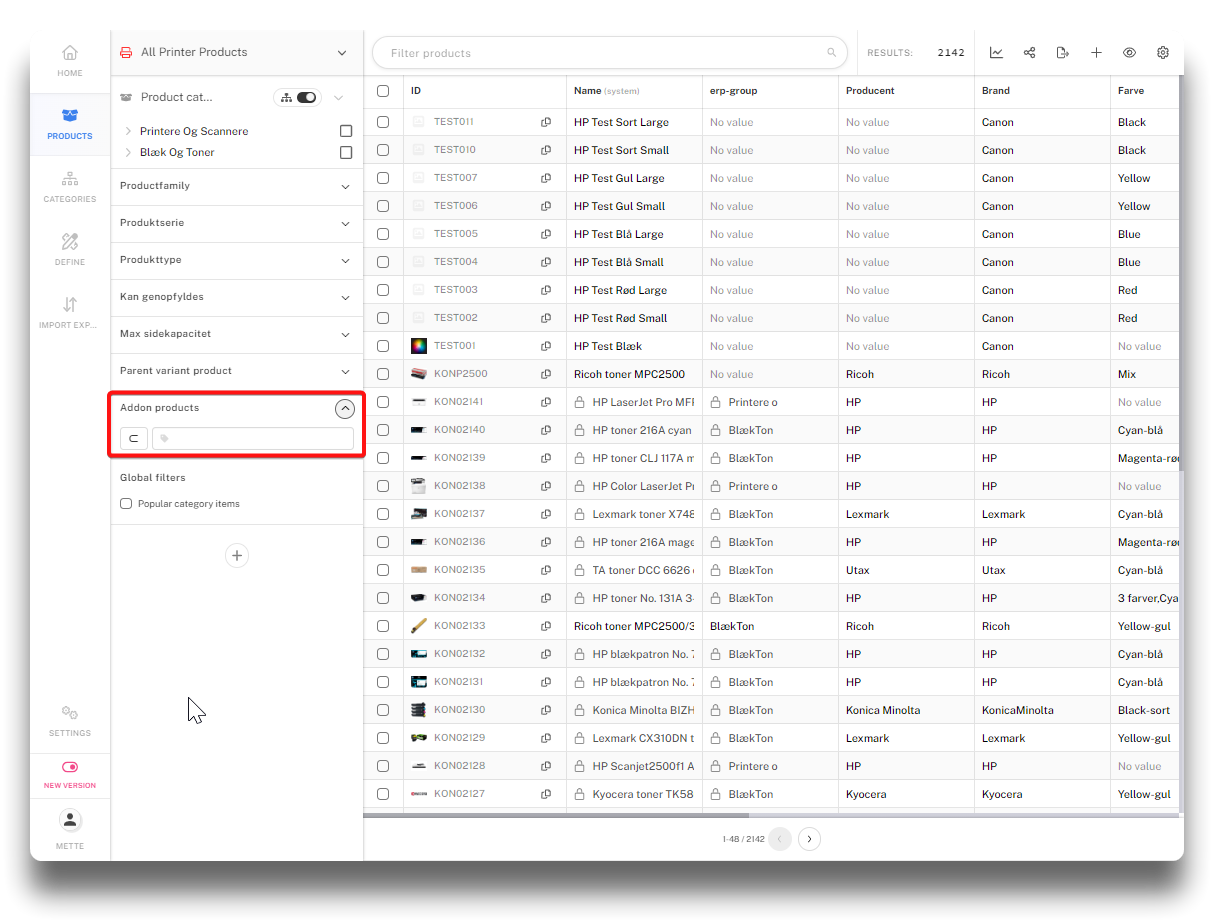Click the subset operator icon under Addon products
Screen dimensions: 1214x923
(133, 439)
